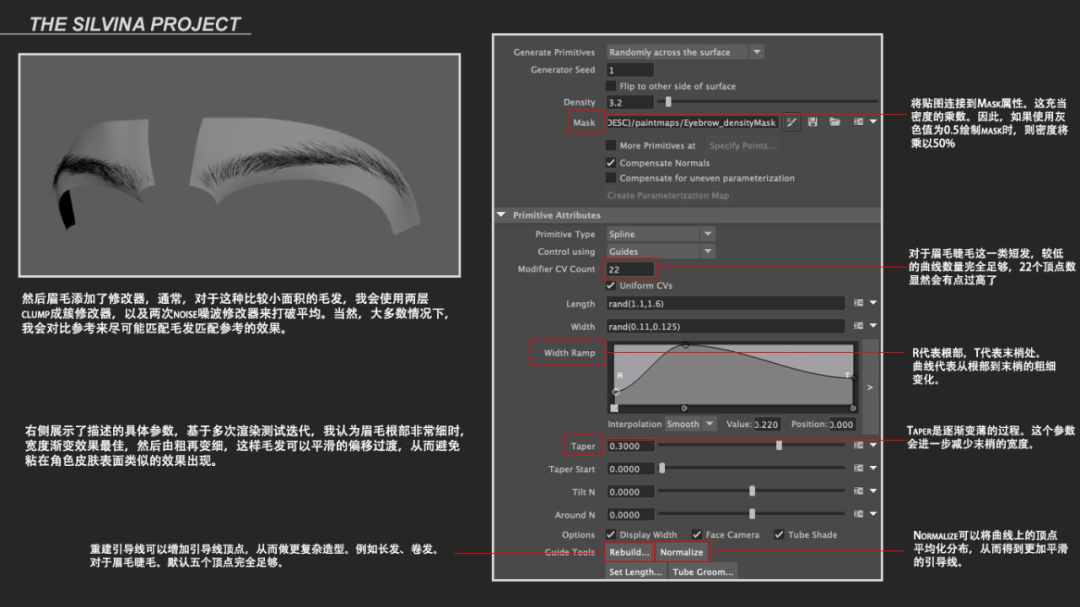Uncheck Compensate Normals
This screenshot has width=1080, height=607.
(x=610, y=163)
